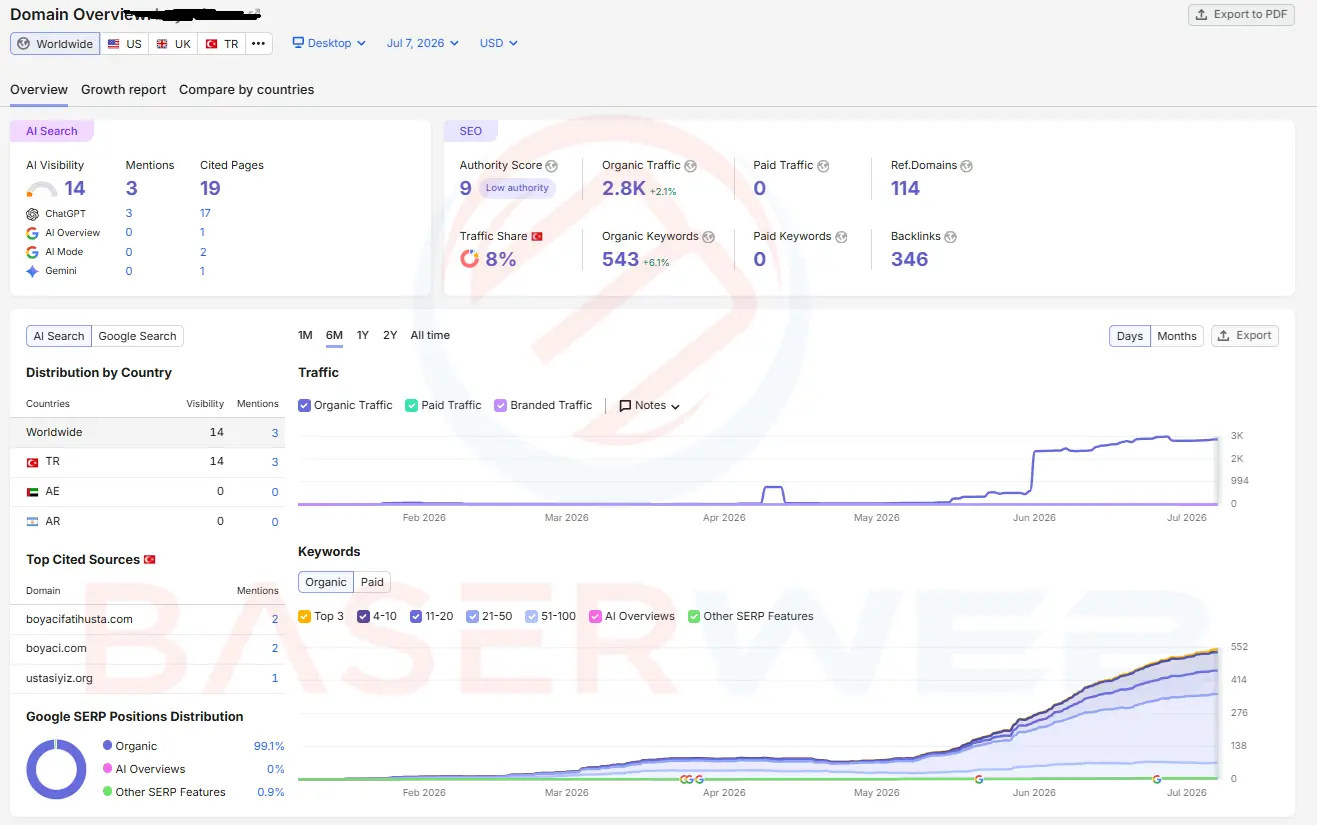Click the info icon beside Organic Traffic

coord(690,166)
